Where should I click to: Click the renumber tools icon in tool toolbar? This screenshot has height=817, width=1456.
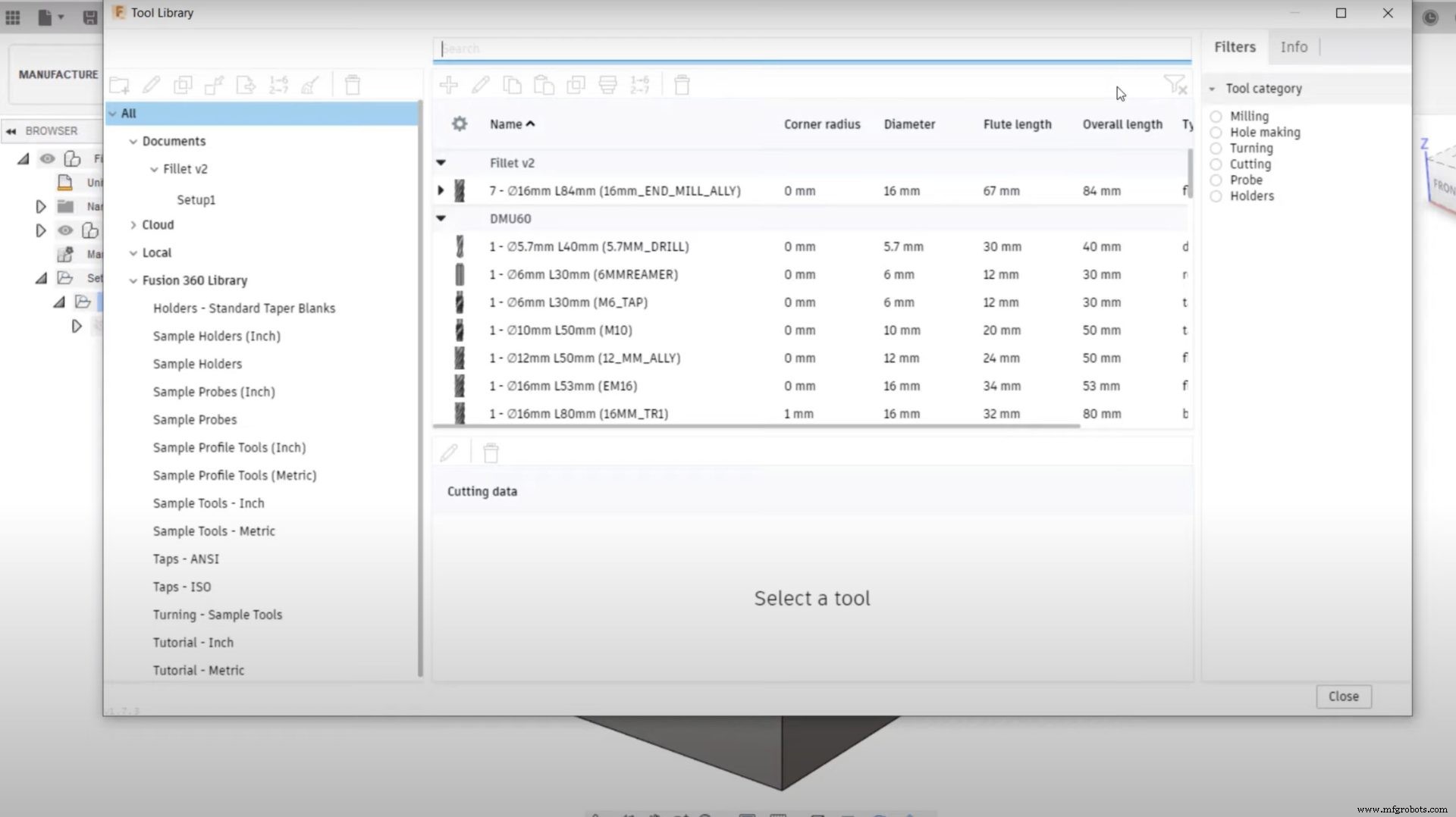[x=639, y=85]
